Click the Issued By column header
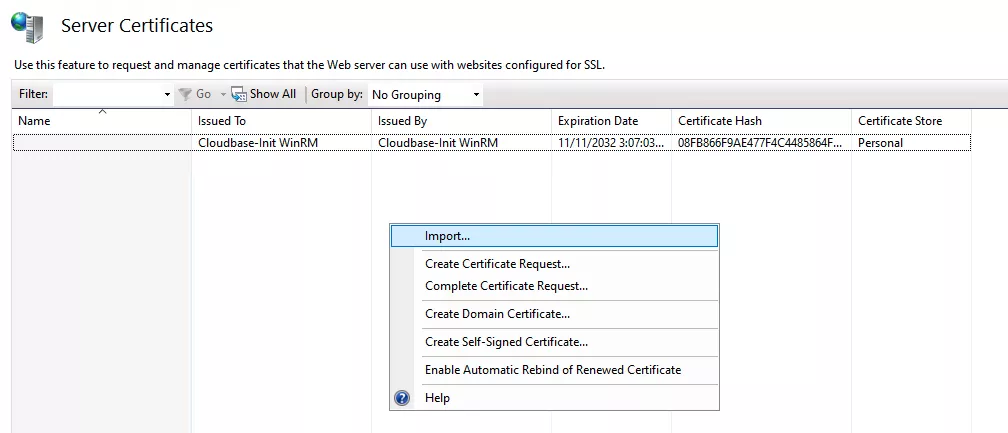Image resolution: width=1008 pixels, height=433 pixels. click(402, 121)
